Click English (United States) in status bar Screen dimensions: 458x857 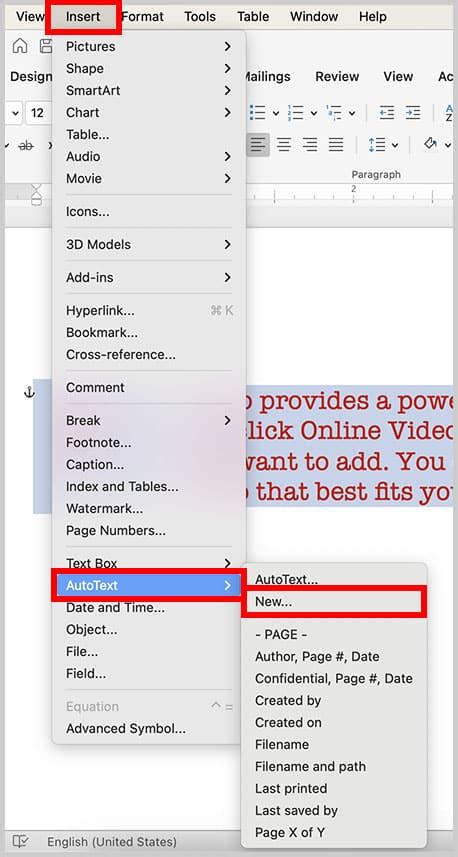(111, 841)
